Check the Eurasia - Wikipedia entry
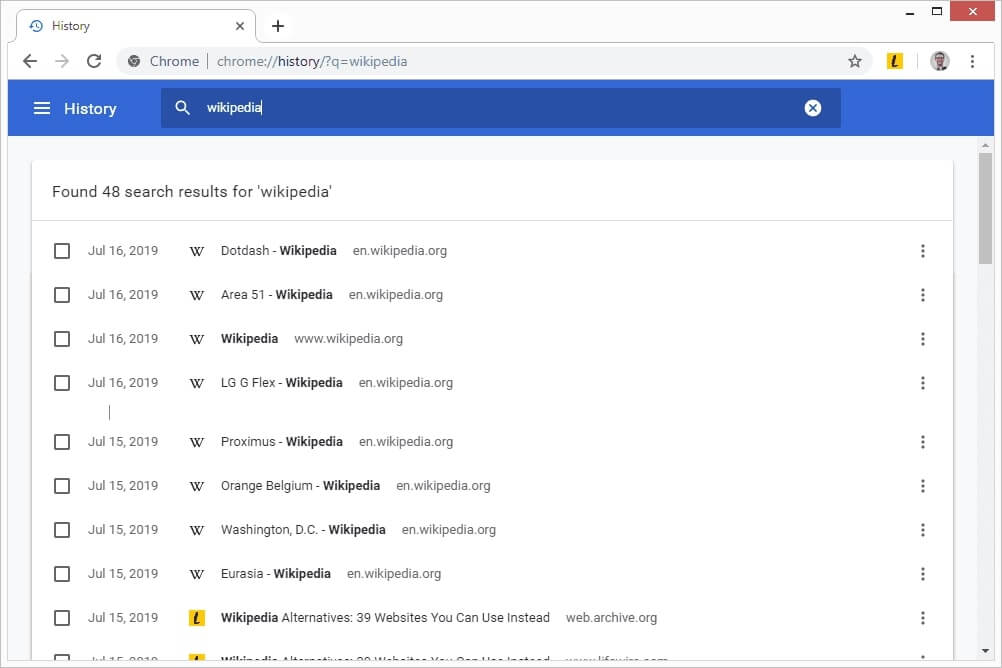Viewport: 1002px width, 668px height. 62,574
